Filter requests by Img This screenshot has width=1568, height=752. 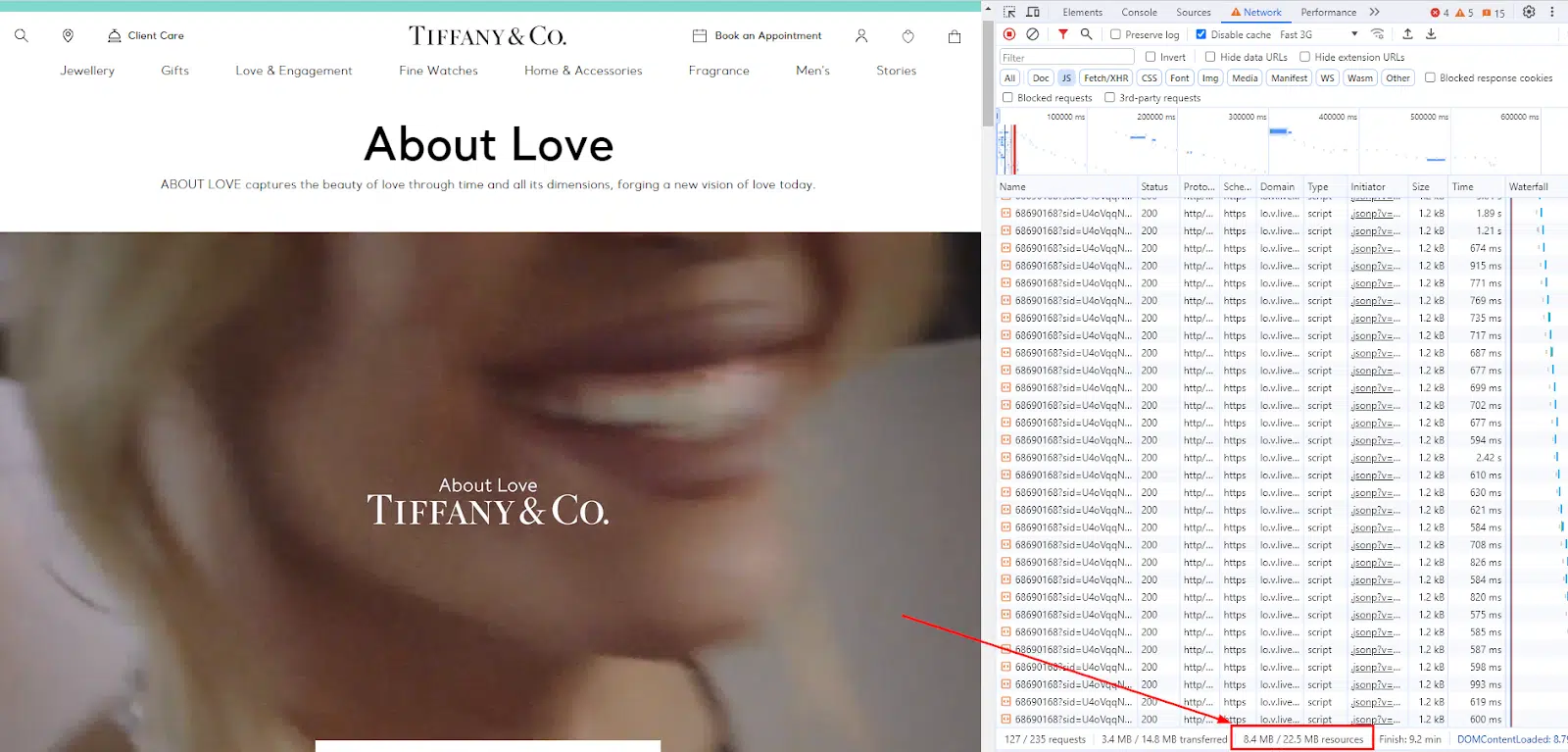tap(1210, 77)
